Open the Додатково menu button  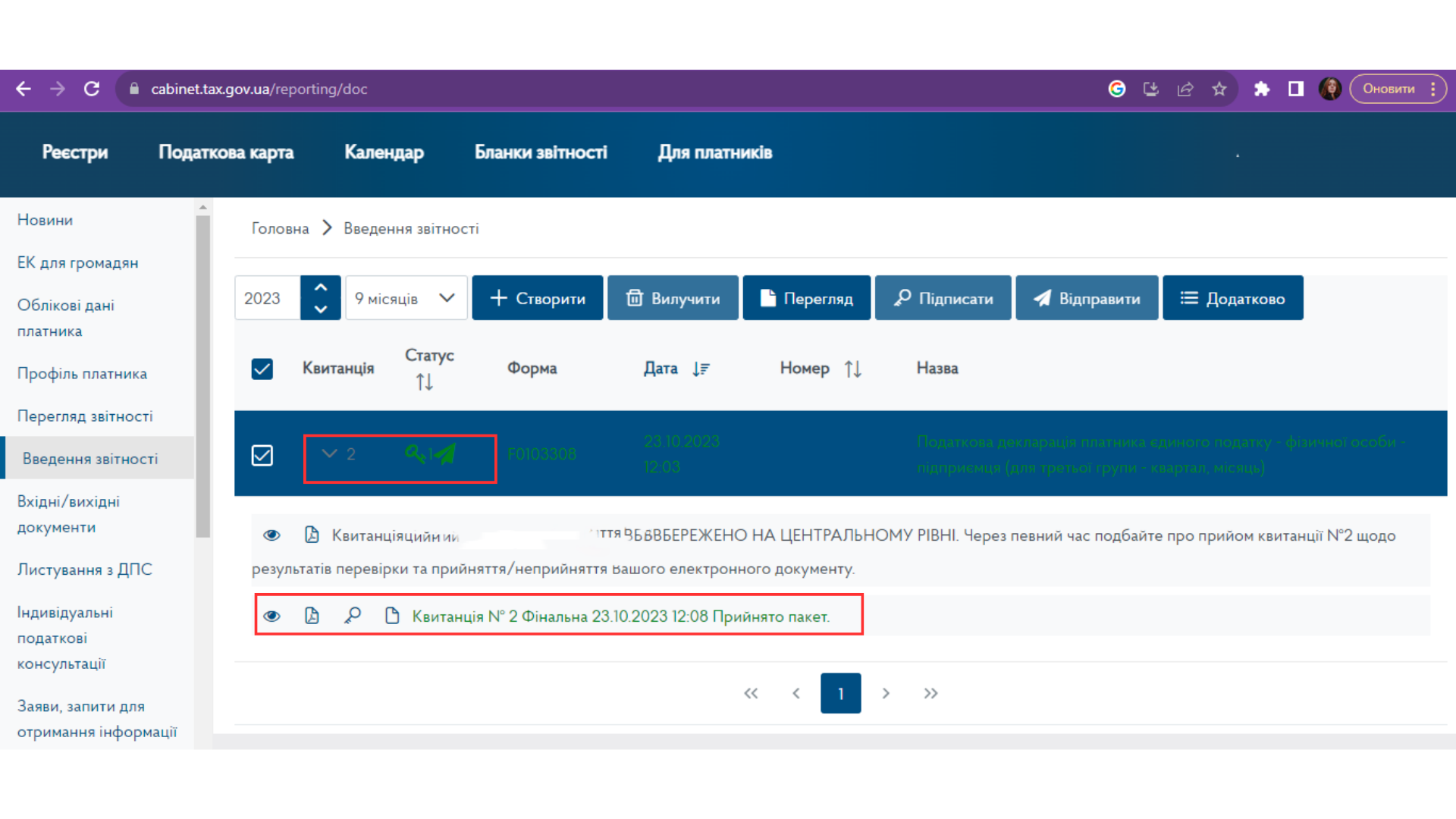1233,298
